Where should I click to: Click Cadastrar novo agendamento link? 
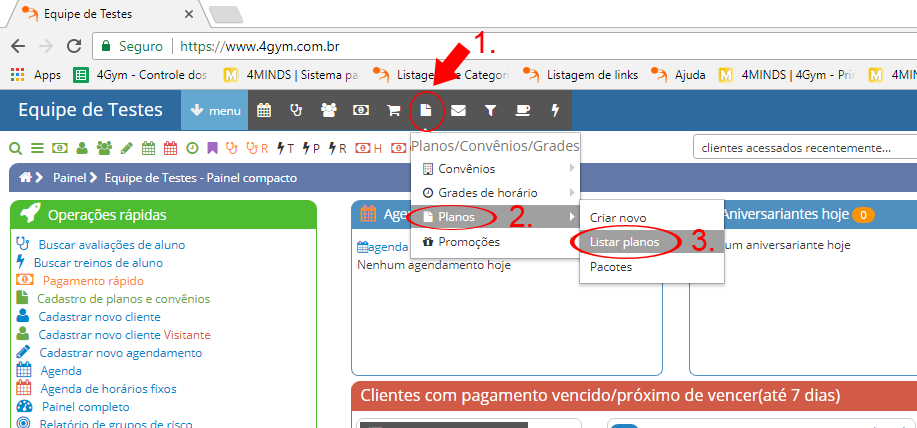coord(120,353)
